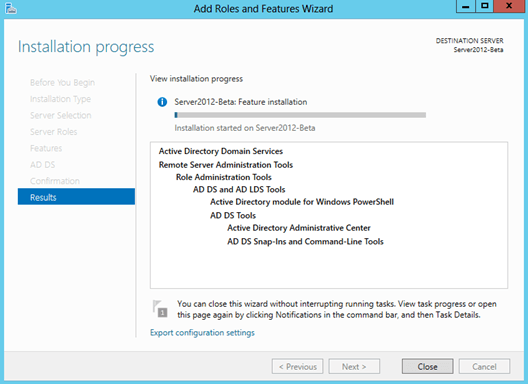This screenshot has width=528, height=384.
Task: Click 'View installation progress' heading
Action: tap(196, 79)
